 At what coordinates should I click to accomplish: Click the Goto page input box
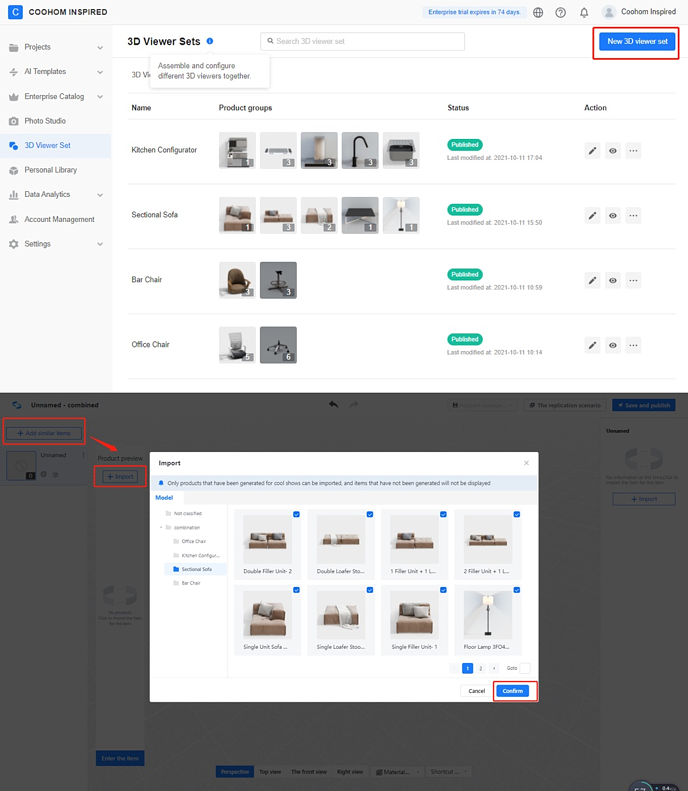(x=525, y=668)
